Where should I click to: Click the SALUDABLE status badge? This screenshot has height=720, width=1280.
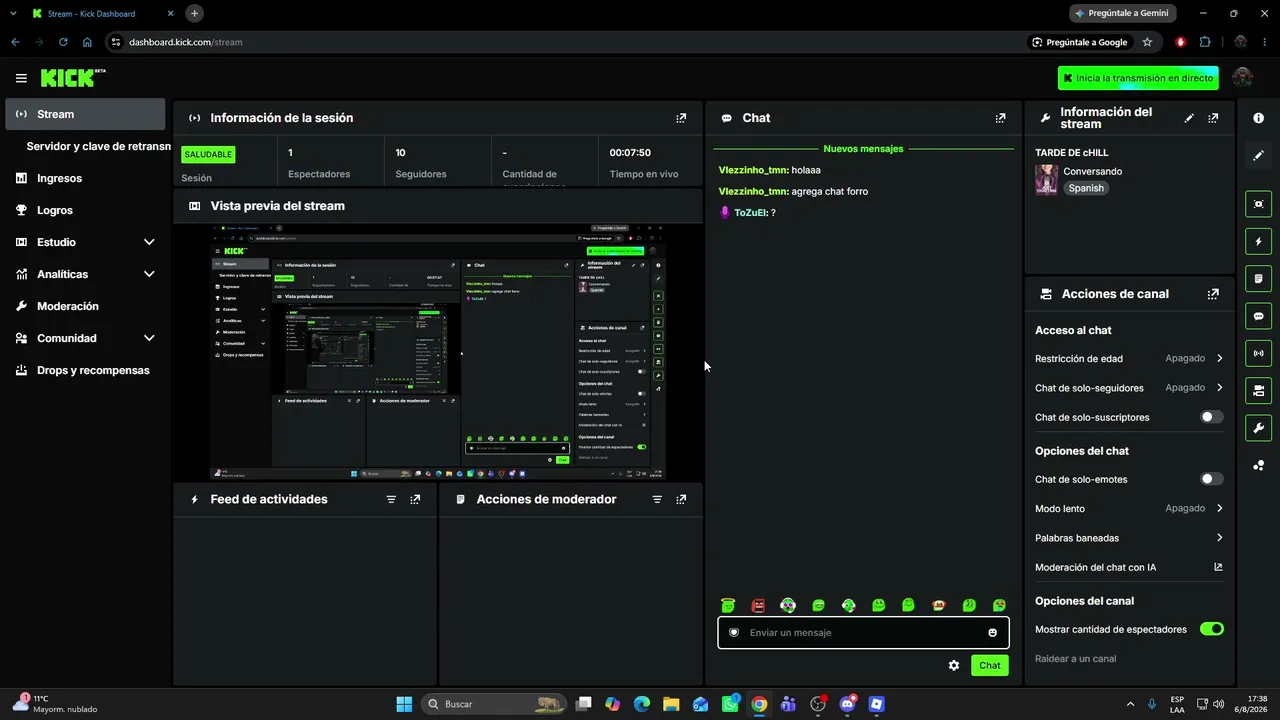coord(208,154)
